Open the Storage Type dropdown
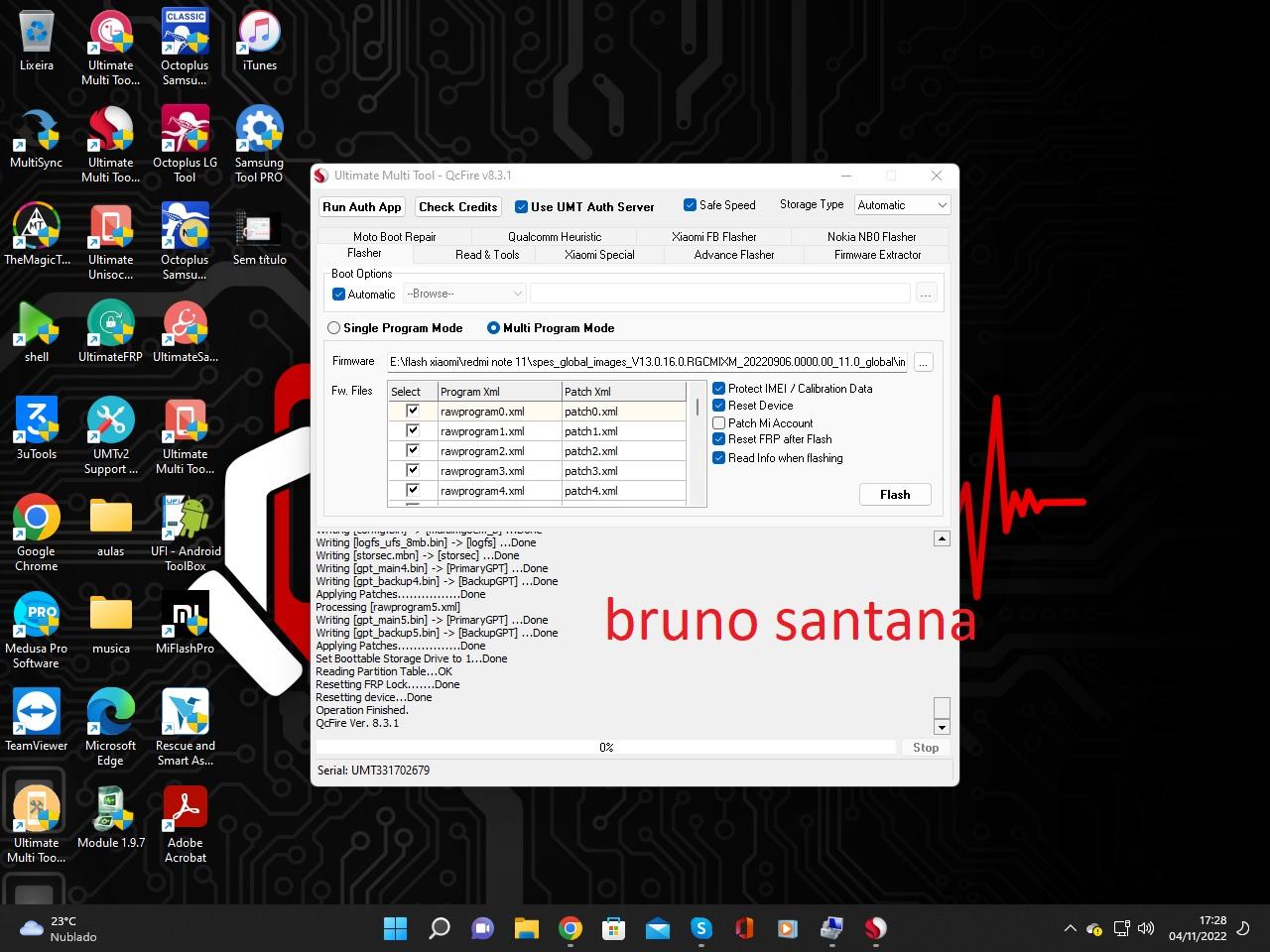 (x=902, y=205)
